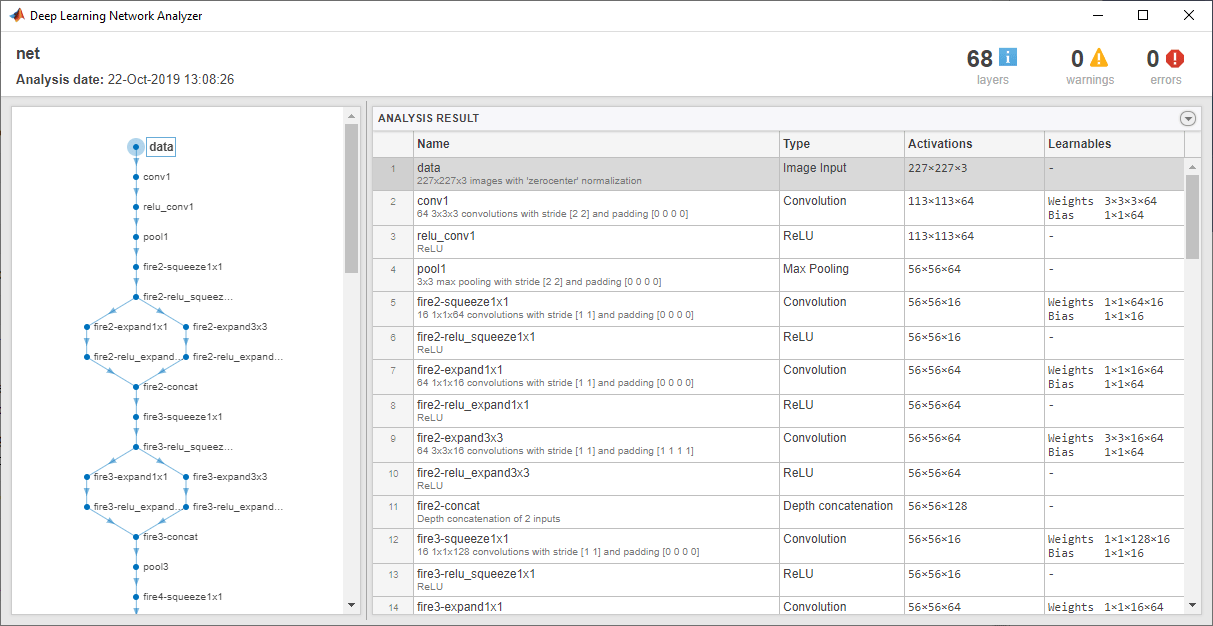This screenshot has width=1213, height=626.
Task: Select the fire2-expand3x3 graph node
Action: (x=229, y=327)
